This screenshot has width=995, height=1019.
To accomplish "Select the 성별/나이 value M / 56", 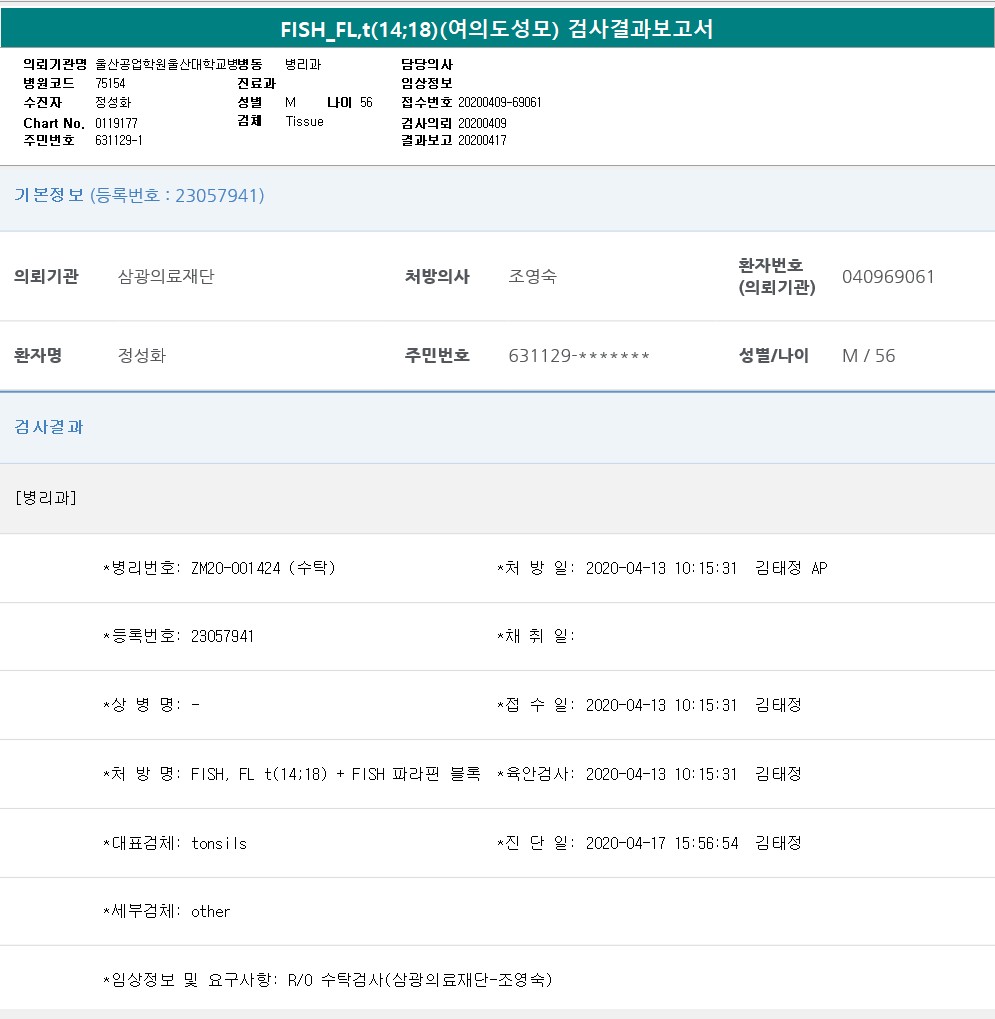I will coord(868,356).
